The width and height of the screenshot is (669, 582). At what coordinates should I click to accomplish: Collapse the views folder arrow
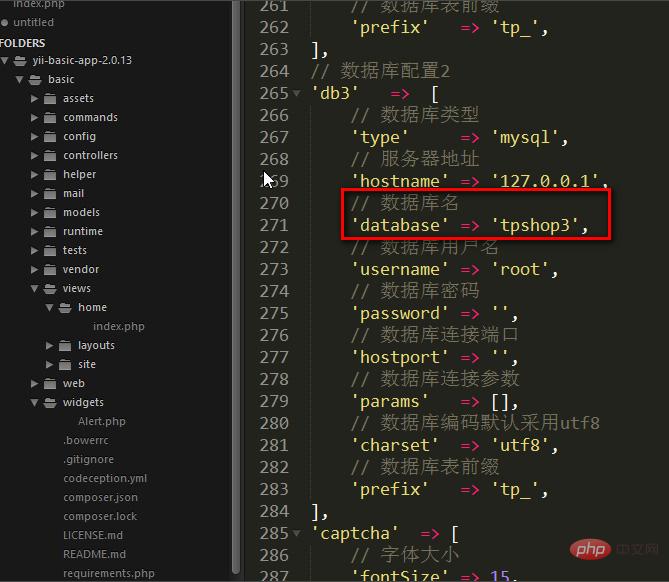coord(35,288)
